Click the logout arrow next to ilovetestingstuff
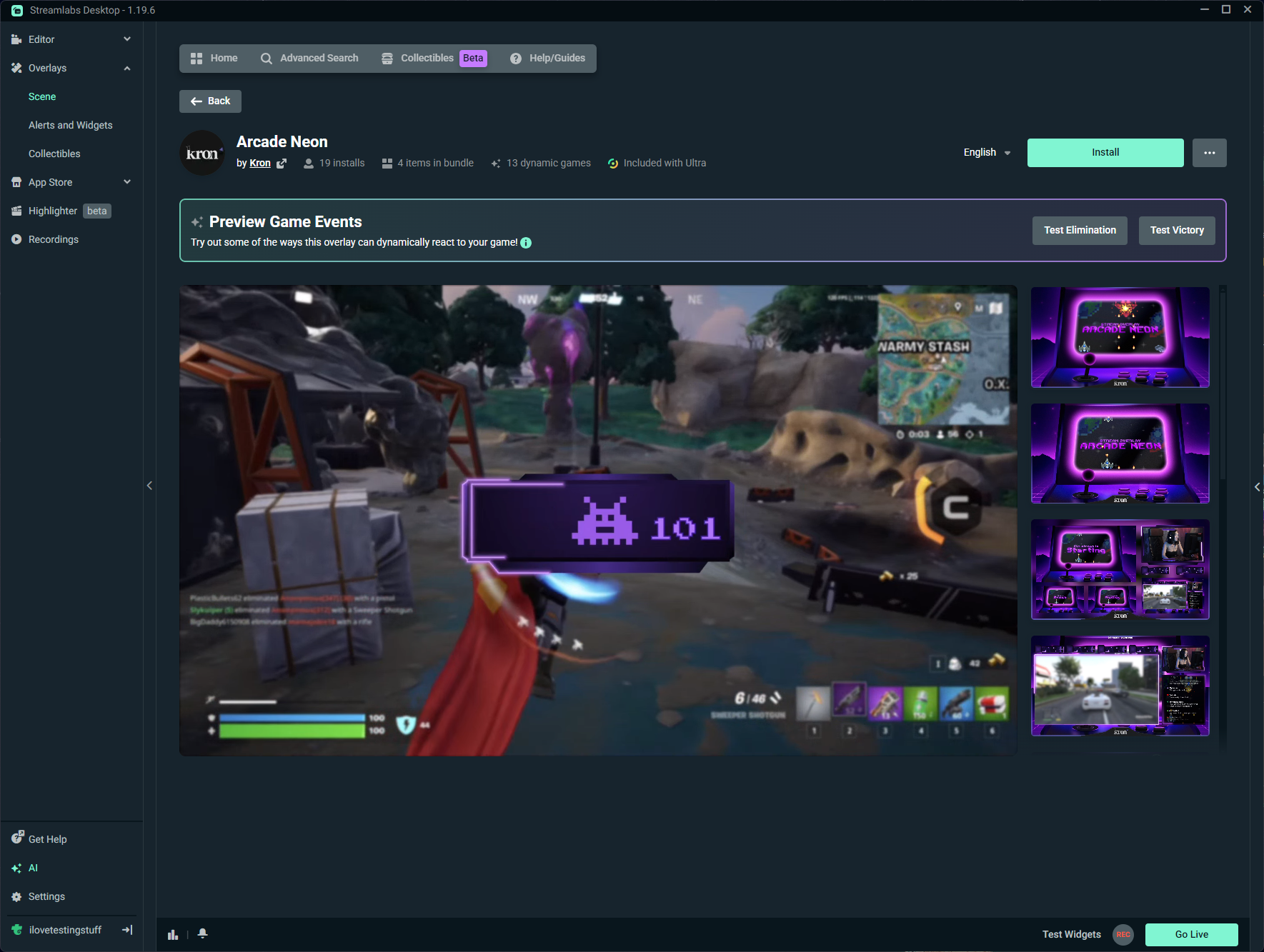This screenshot has height=952, width=1264. pos(126,929)
